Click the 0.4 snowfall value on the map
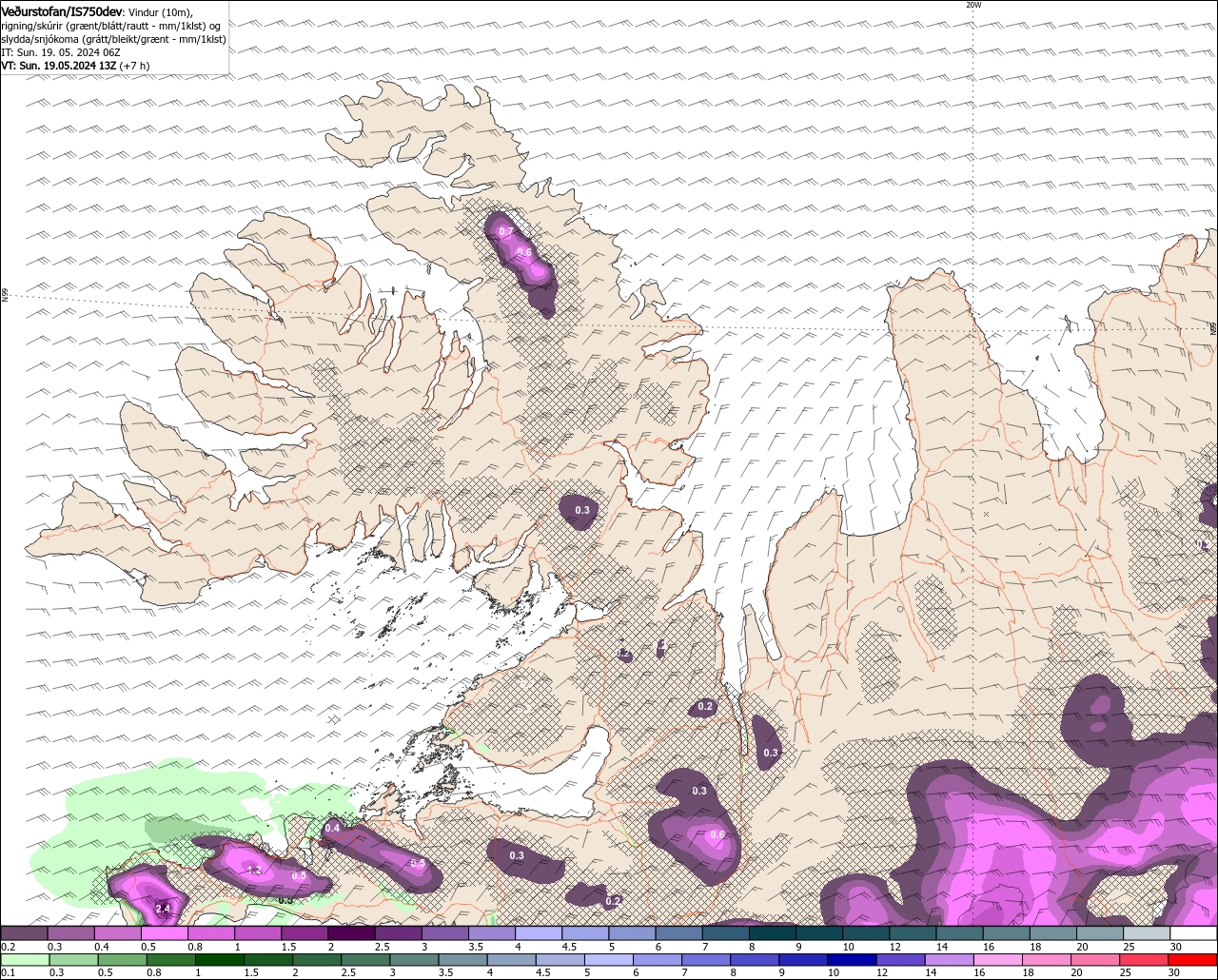Image resolution: width=1218 pixels, height=980 pixels. point(332,828)
